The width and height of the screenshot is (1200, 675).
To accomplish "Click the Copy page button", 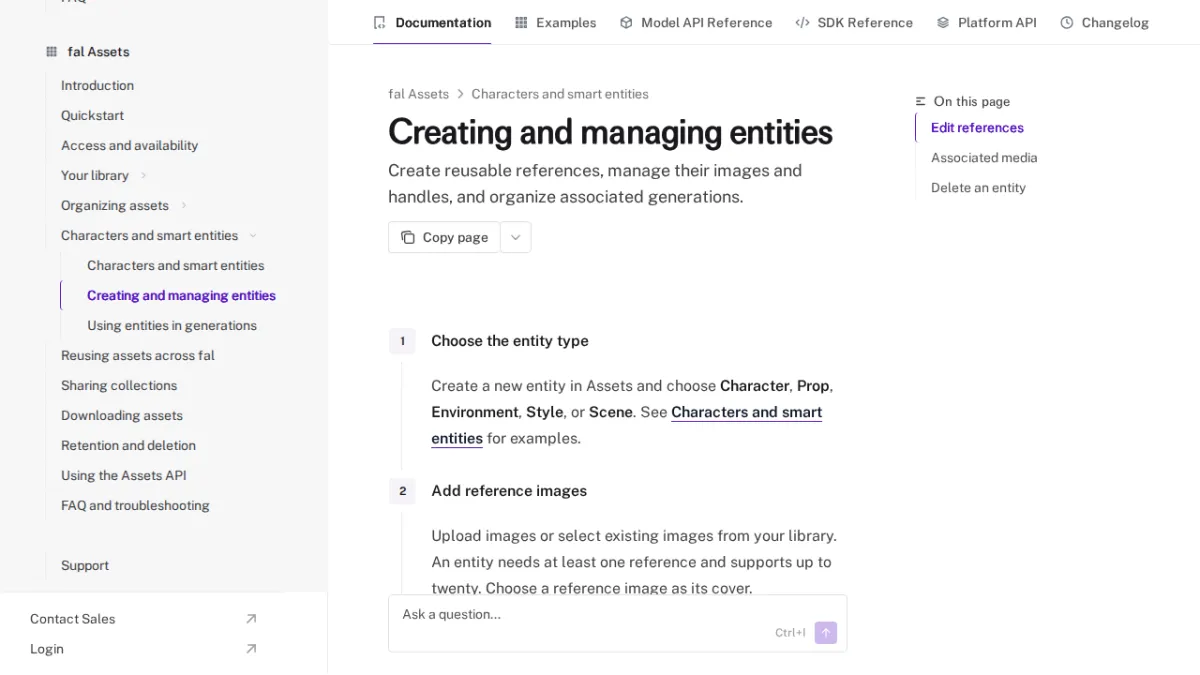I will tap(444, 238).
